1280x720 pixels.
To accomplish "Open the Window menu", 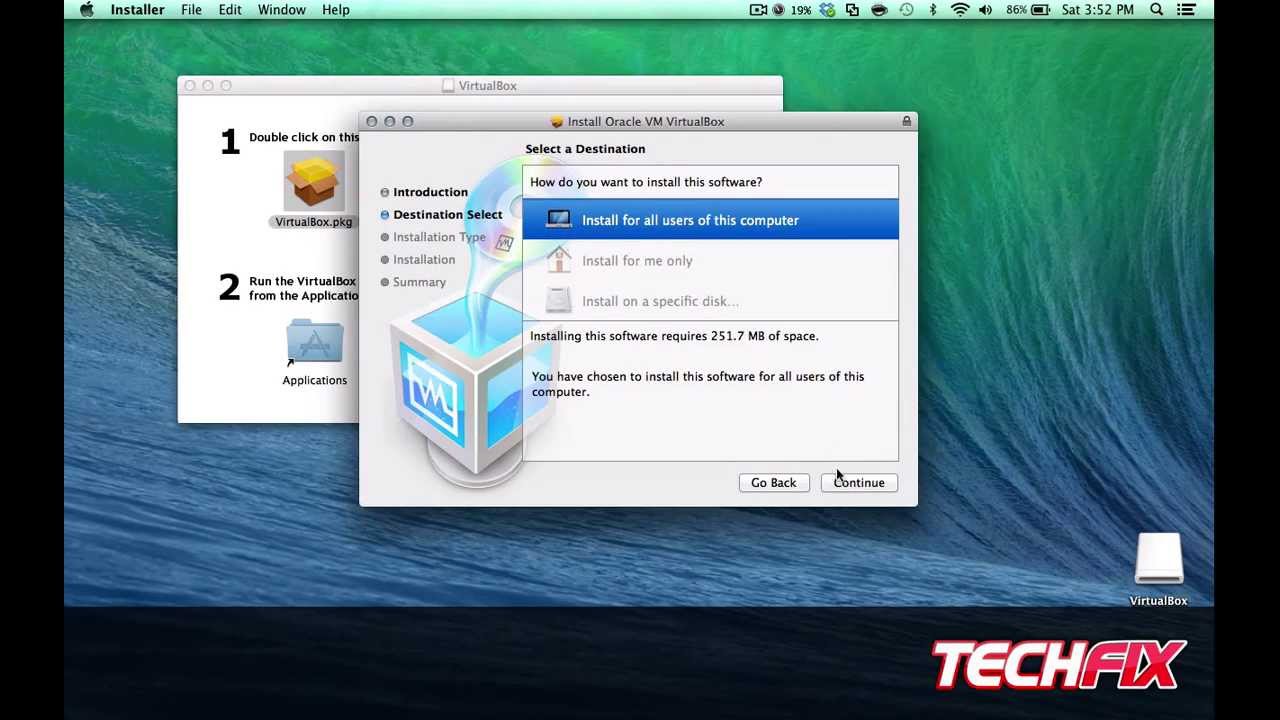I will click(282, 10).
